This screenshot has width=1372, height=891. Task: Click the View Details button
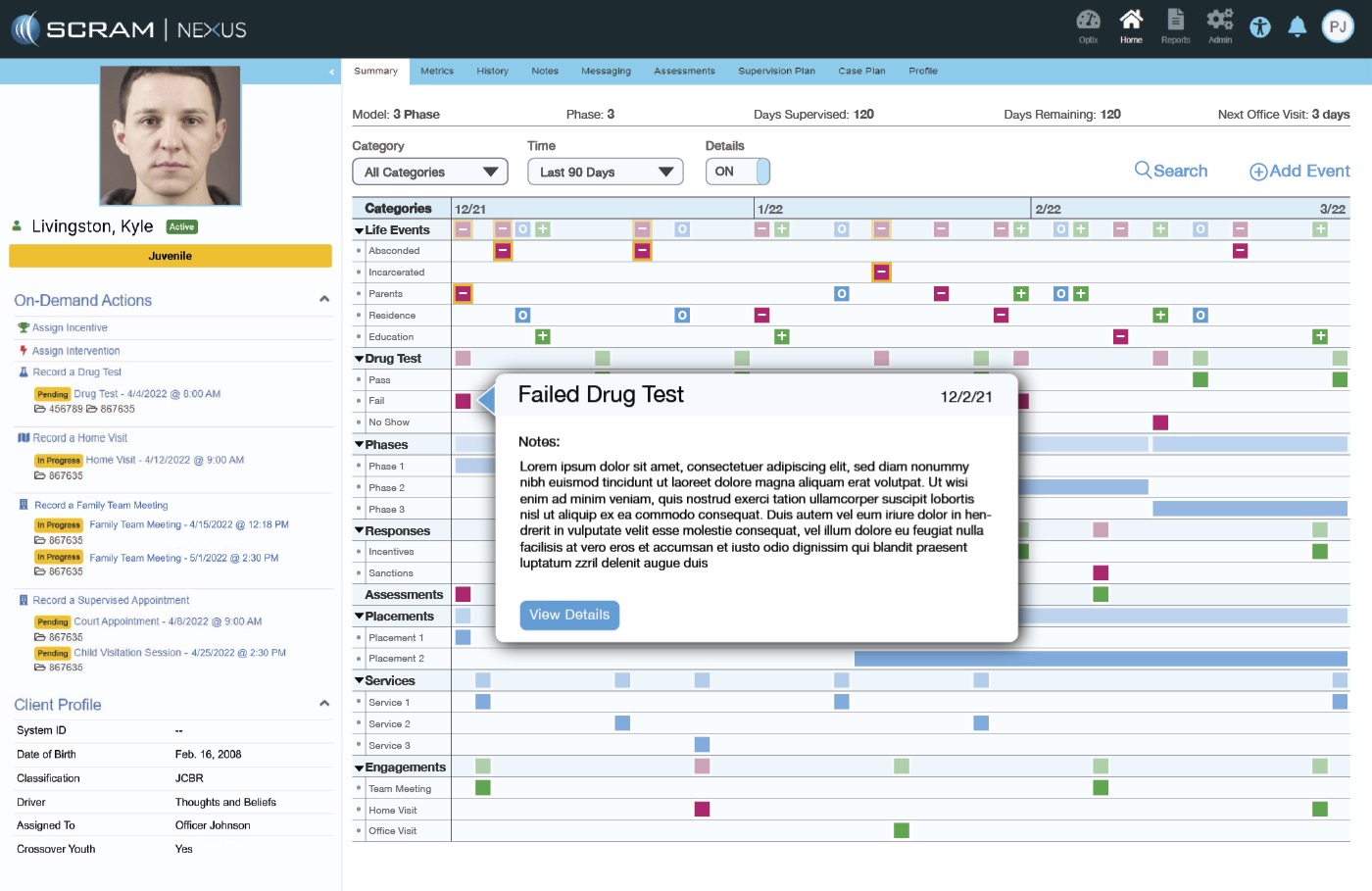569,615
